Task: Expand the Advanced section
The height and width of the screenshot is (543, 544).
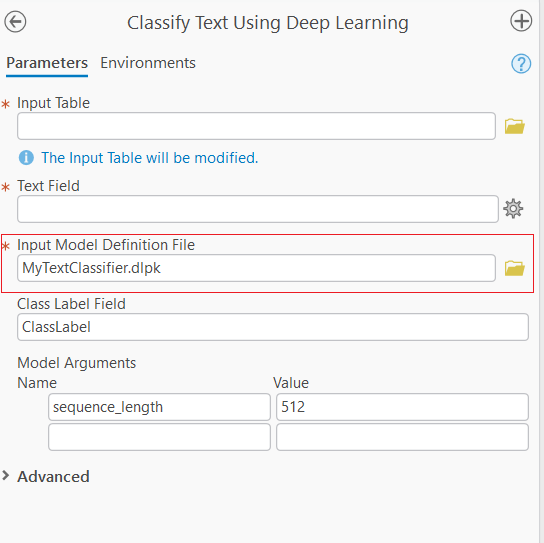Action: 6,476
